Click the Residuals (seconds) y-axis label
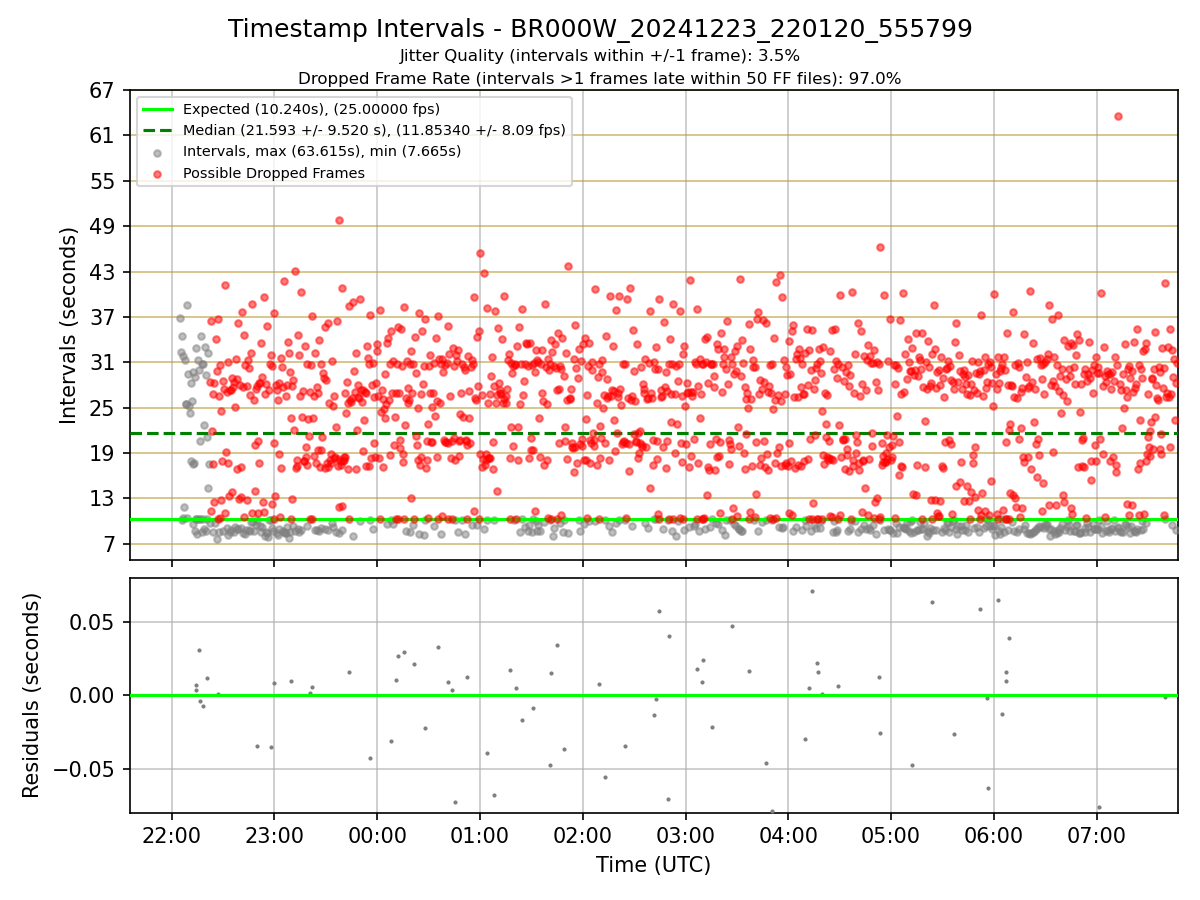This screenshot has width=1200, height=900. (32, 695)
